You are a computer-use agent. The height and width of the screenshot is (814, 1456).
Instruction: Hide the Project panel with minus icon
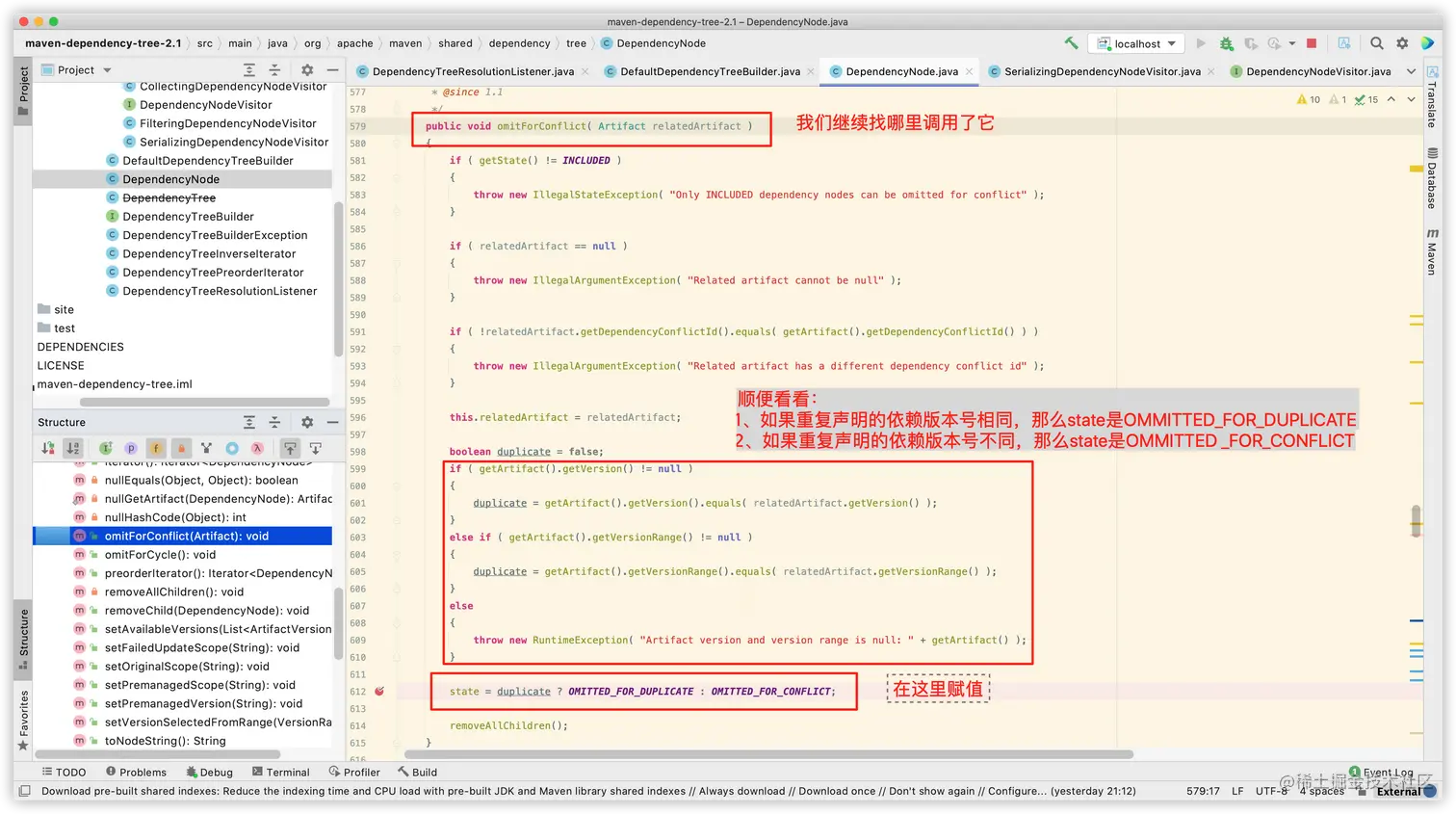tap(332, 70)
